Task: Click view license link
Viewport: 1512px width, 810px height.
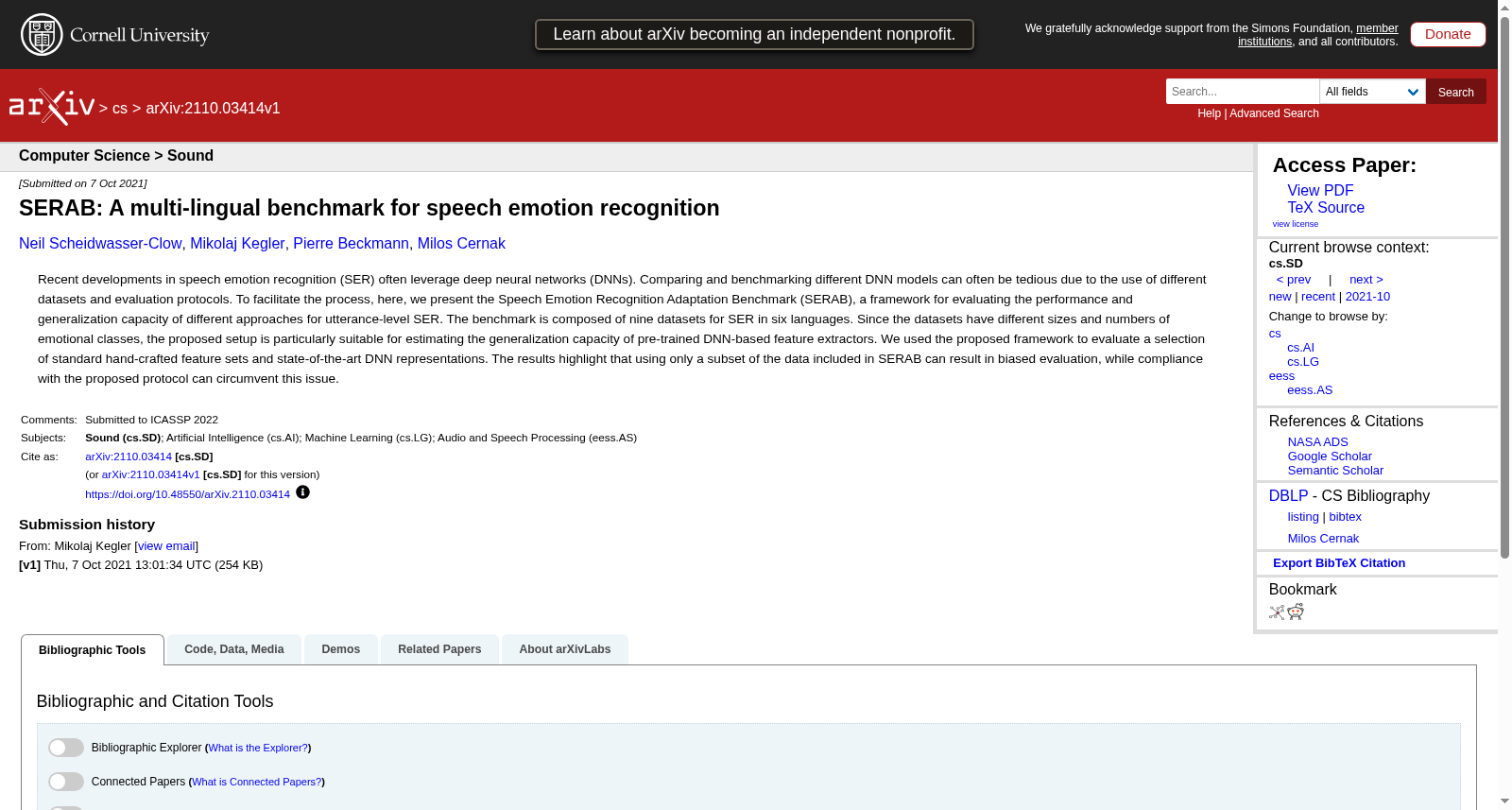Action: (x=1296, y=224)
